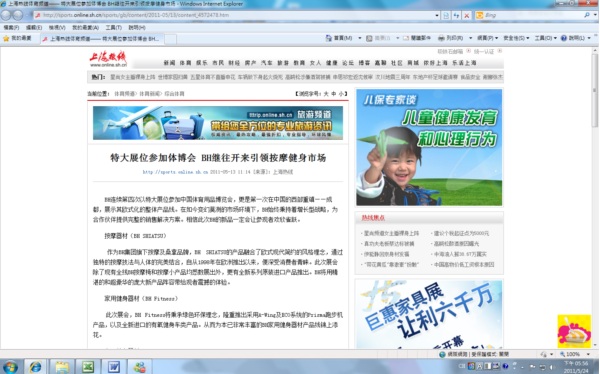
Task: Open the Home page toolbar icon
Action: point(328,38)
